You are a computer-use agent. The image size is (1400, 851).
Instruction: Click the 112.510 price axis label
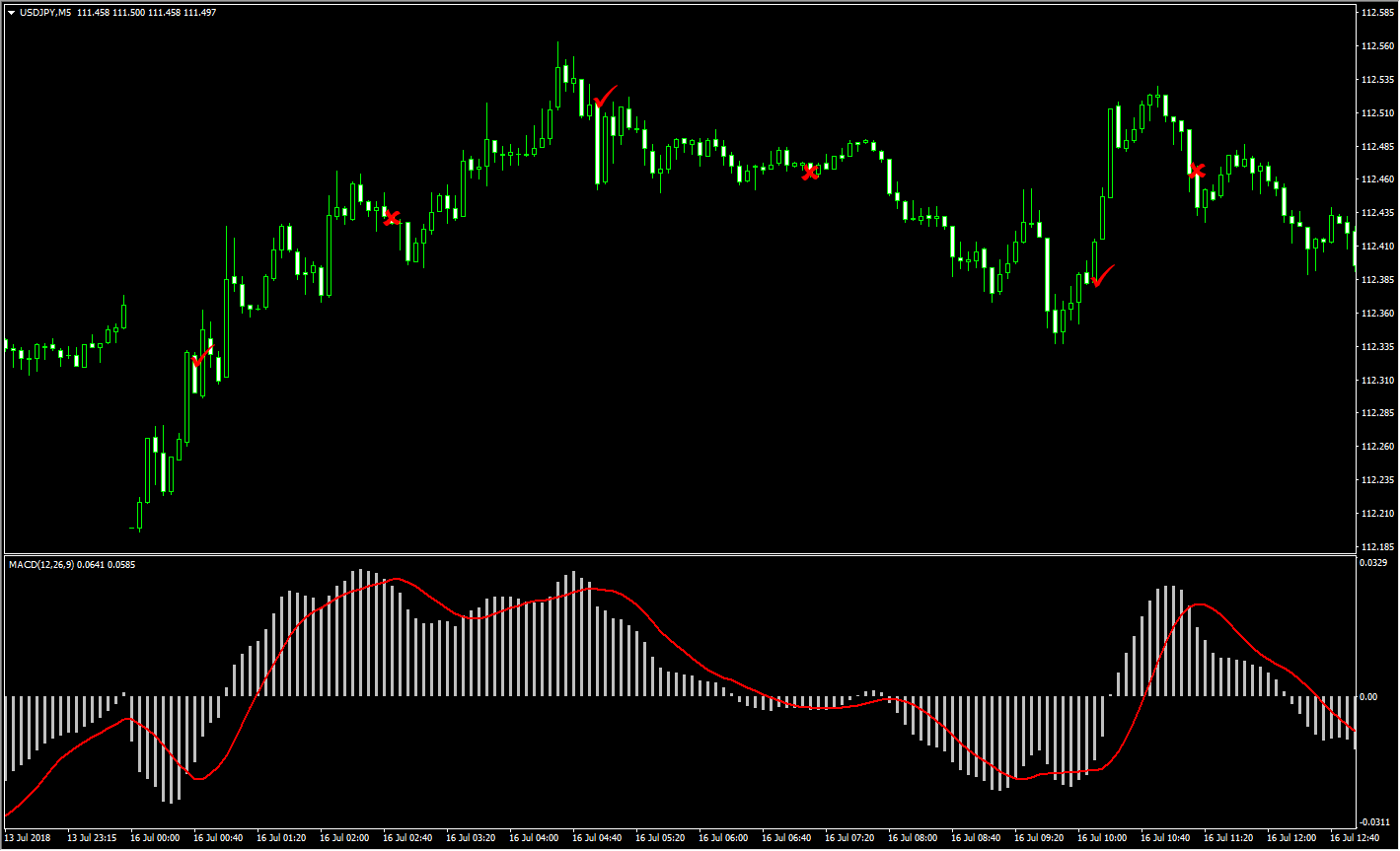[1376, 113]
